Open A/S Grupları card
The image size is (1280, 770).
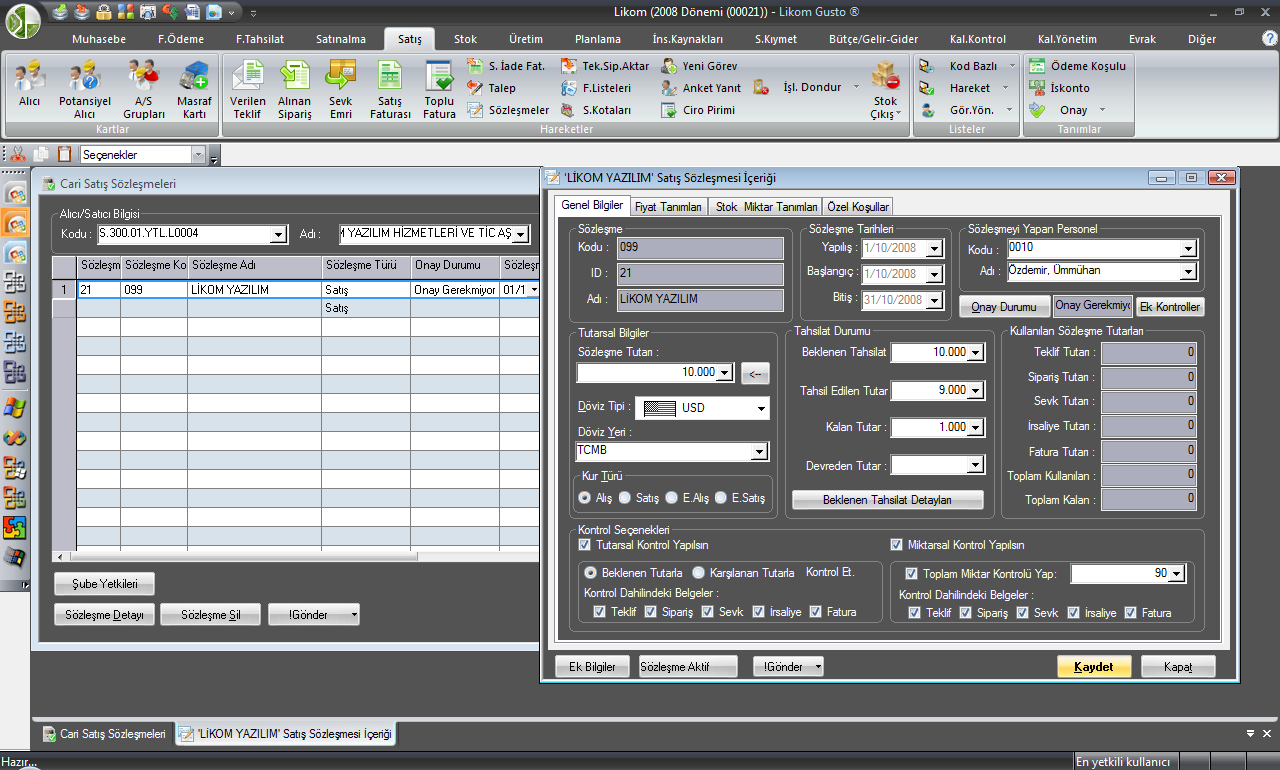(x=143, y=88)
